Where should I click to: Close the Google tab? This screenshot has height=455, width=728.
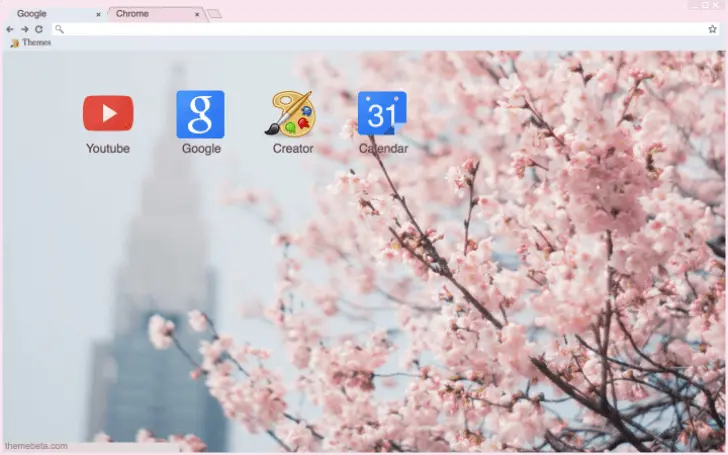[x=98, y=15]
